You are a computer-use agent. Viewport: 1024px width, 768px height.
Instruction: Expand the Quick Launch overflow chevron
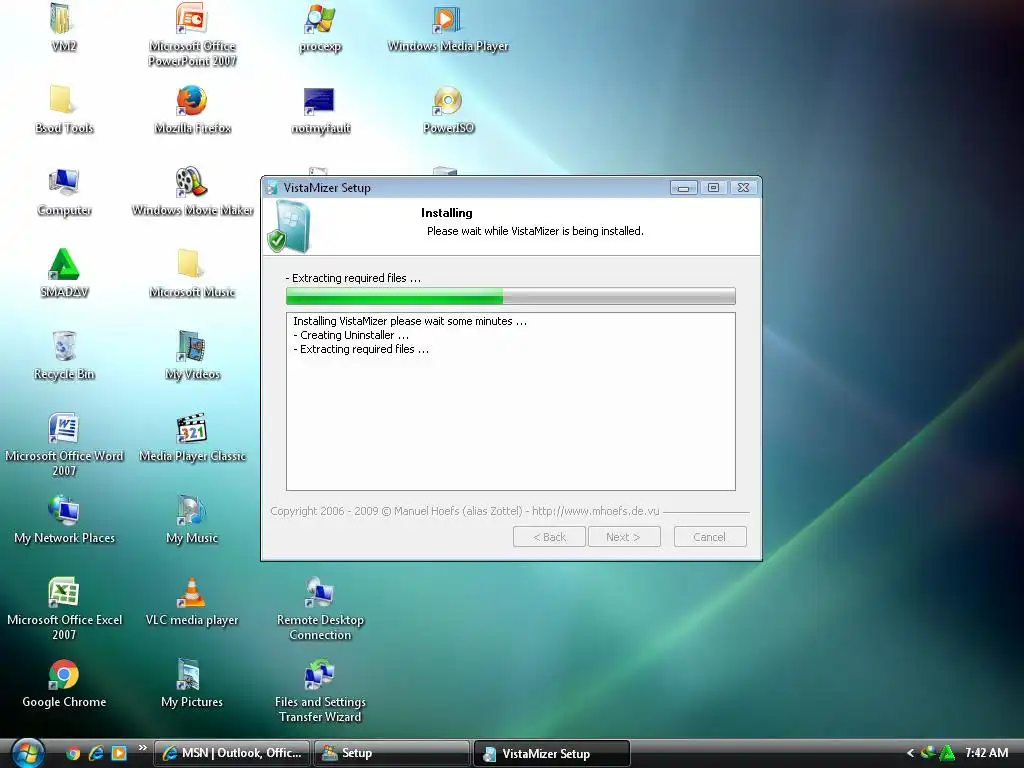click(x=142, y=748)
